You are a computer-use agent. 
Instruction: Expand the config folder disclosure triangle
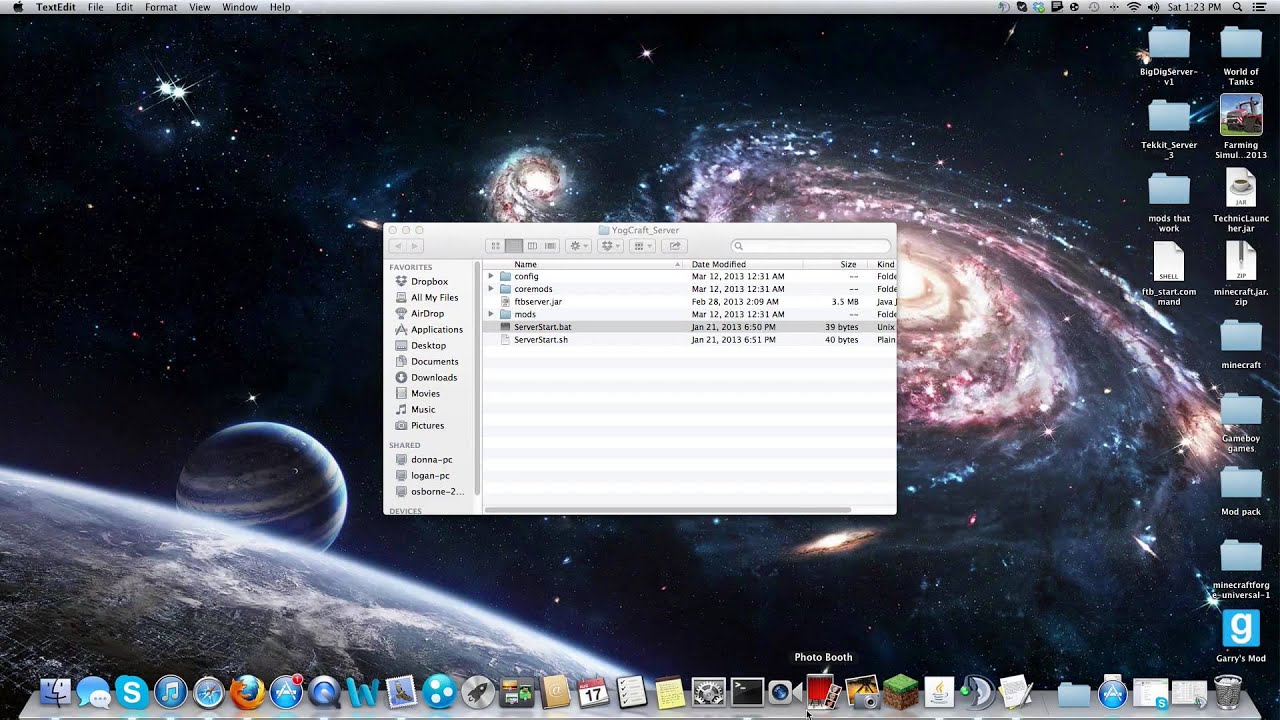(491, 276)
